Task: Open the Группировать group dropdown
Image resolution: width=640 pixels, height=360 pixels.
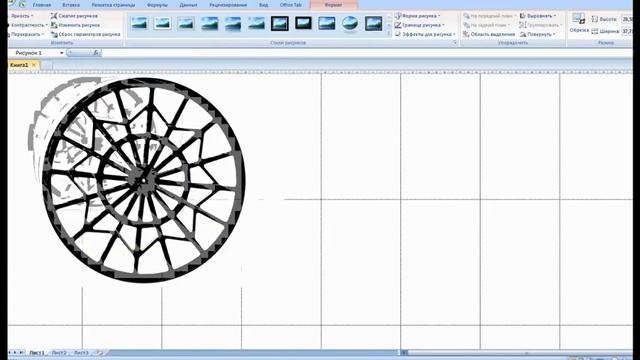Action: pos(540,25)
